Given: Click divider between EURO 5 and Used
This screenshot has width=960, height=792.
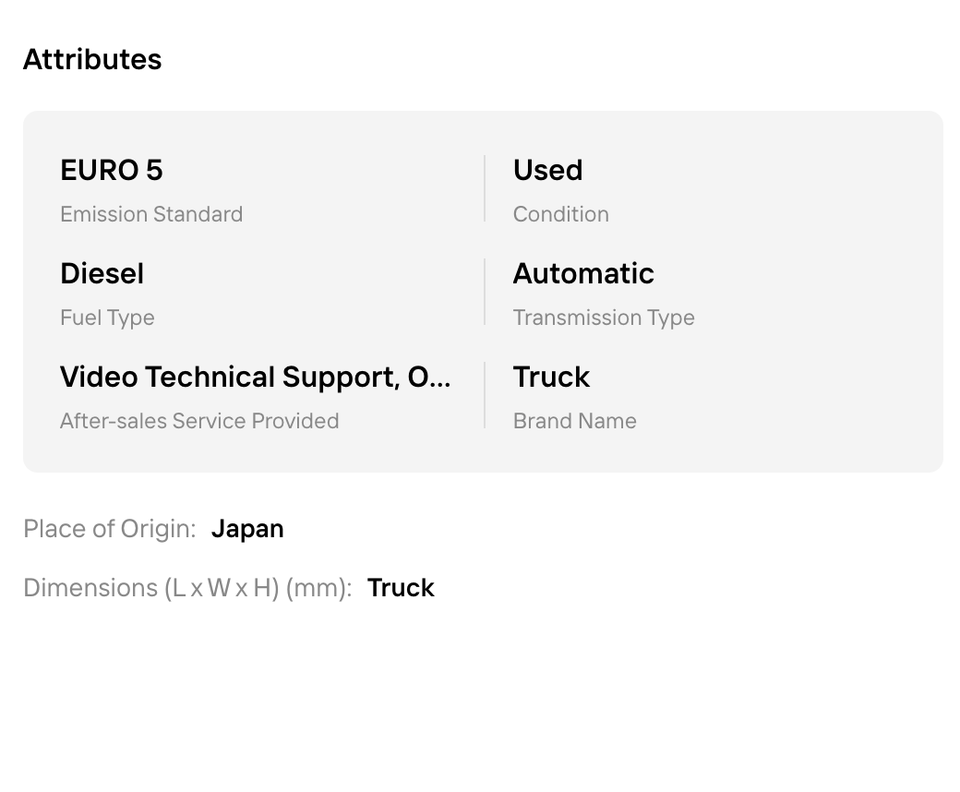Looking at the screenshot, I should pyautogui.click(x=485, y=188).
